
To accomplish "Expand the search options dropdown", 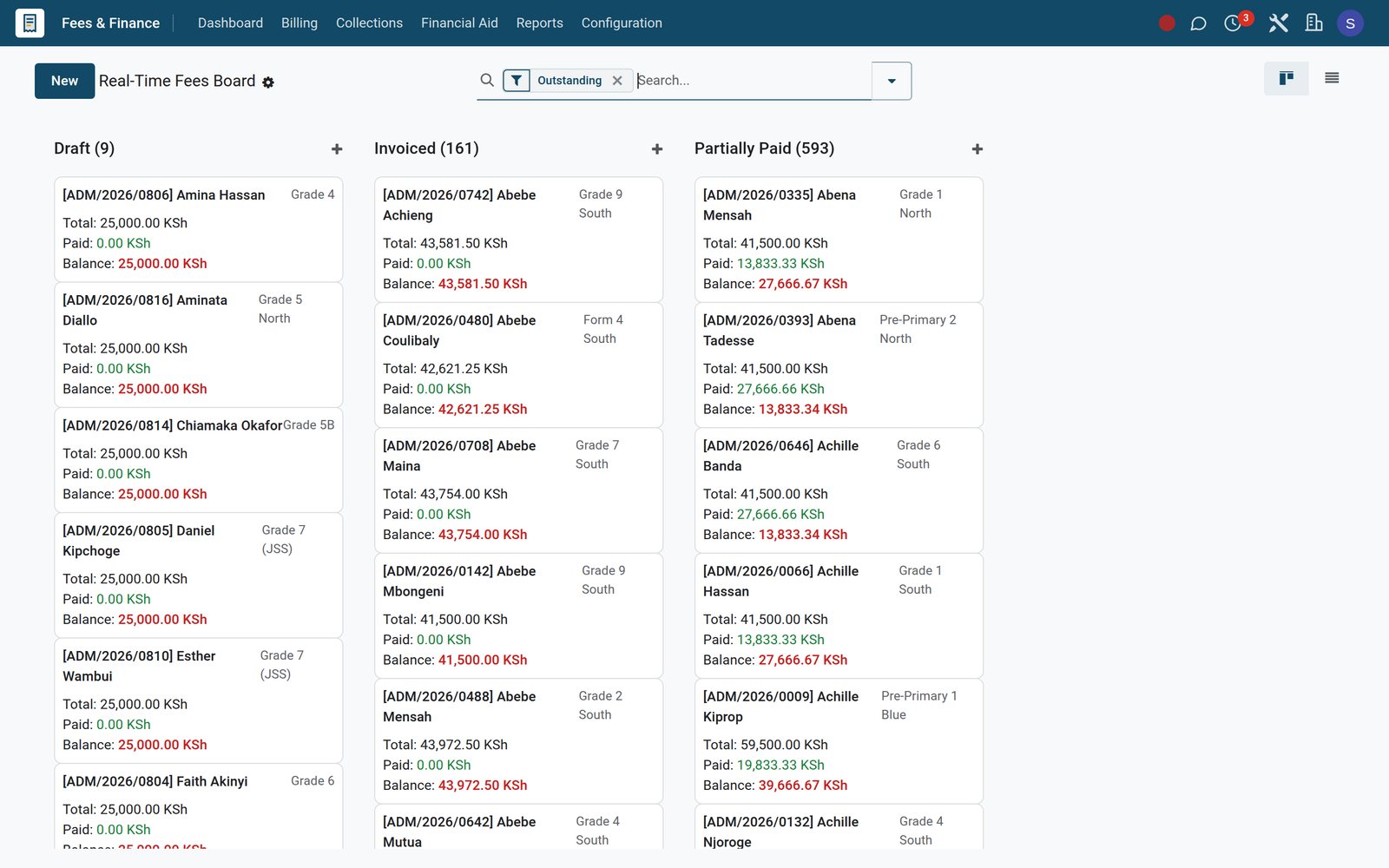I will coord(892,81).
